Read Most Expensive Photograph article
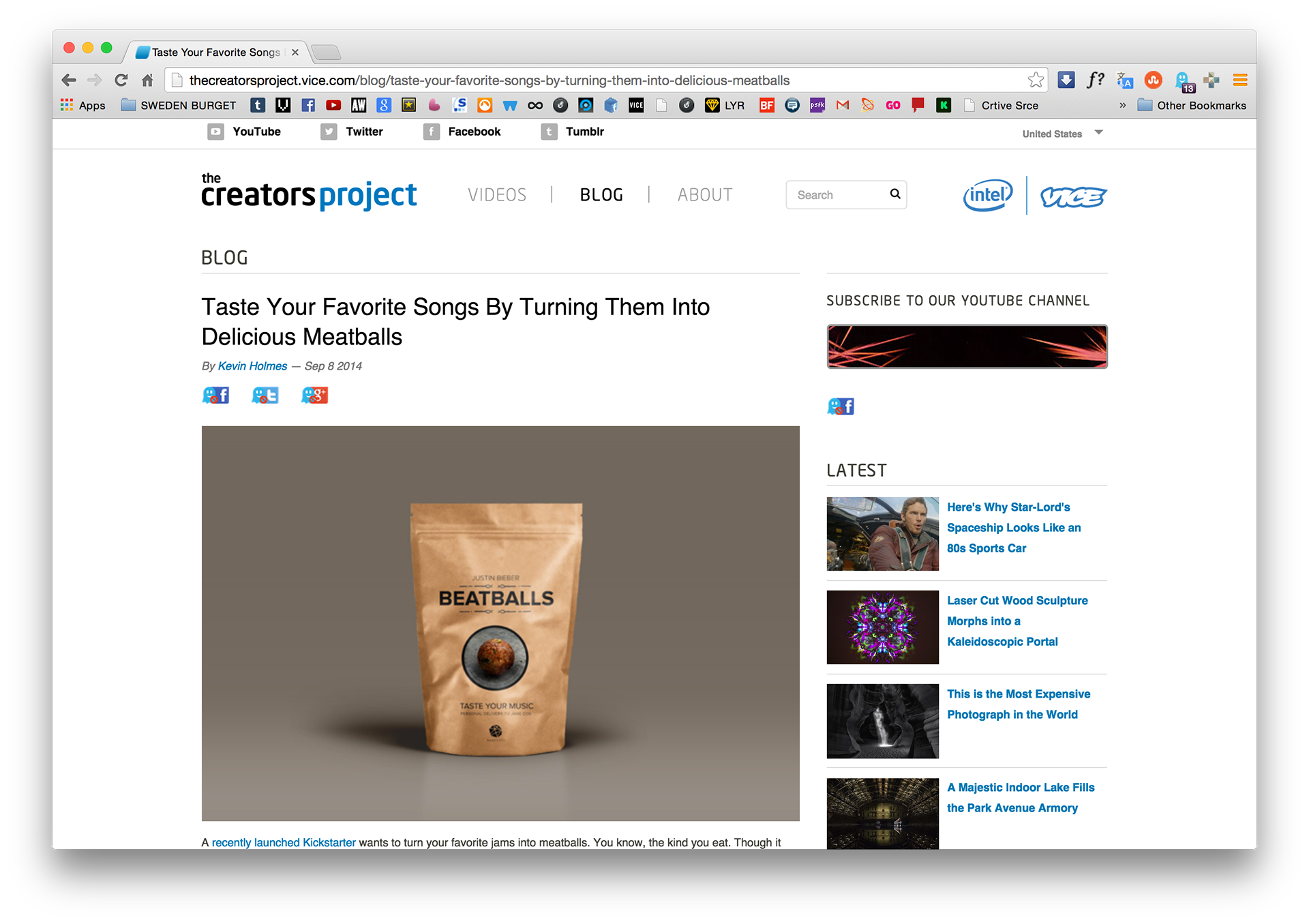The height and width of the screenshot is (924, 1309). (x=1019, y=704)
